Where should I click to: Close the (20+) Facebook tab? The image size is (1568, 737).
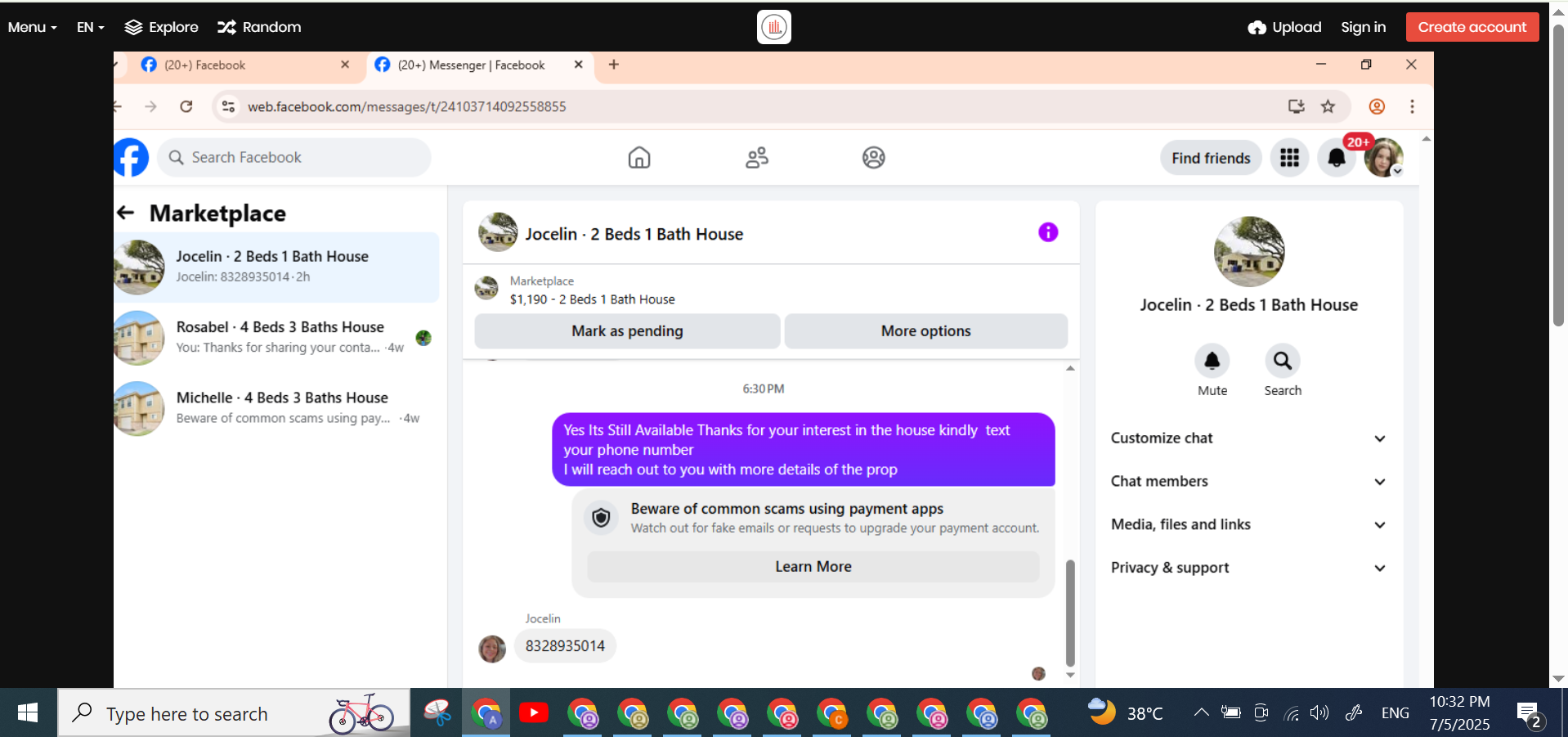tap(345, 65)
